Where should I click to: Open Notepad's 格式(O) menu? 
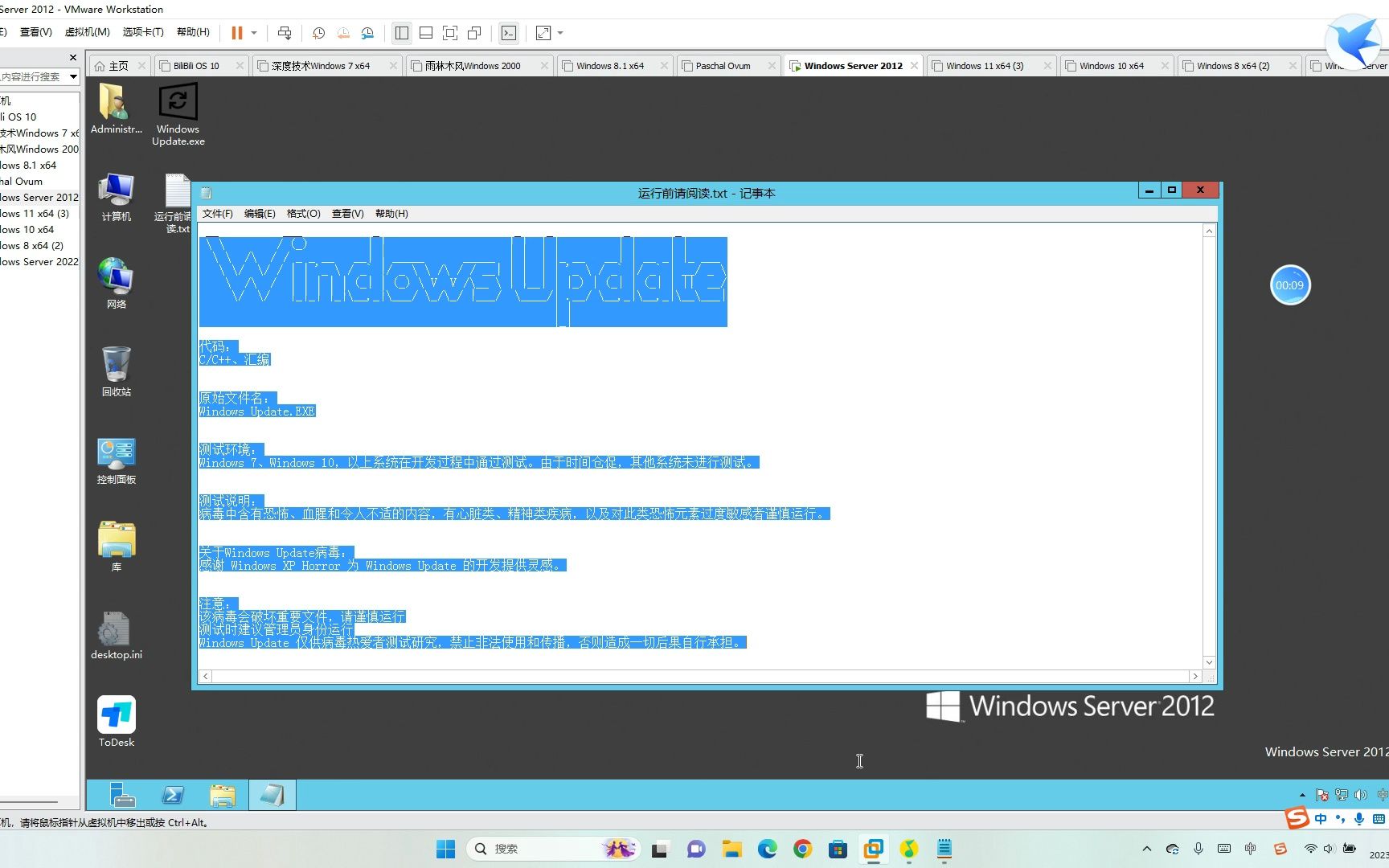(x=303, y=214)
